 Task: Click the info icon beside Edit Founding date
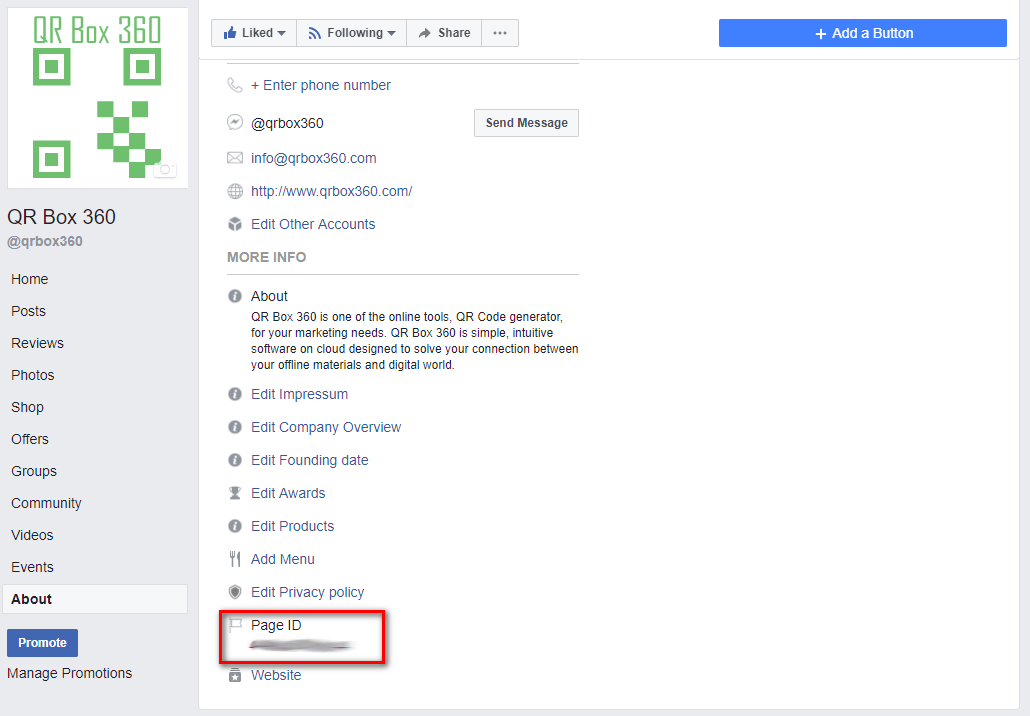point(235,460)
